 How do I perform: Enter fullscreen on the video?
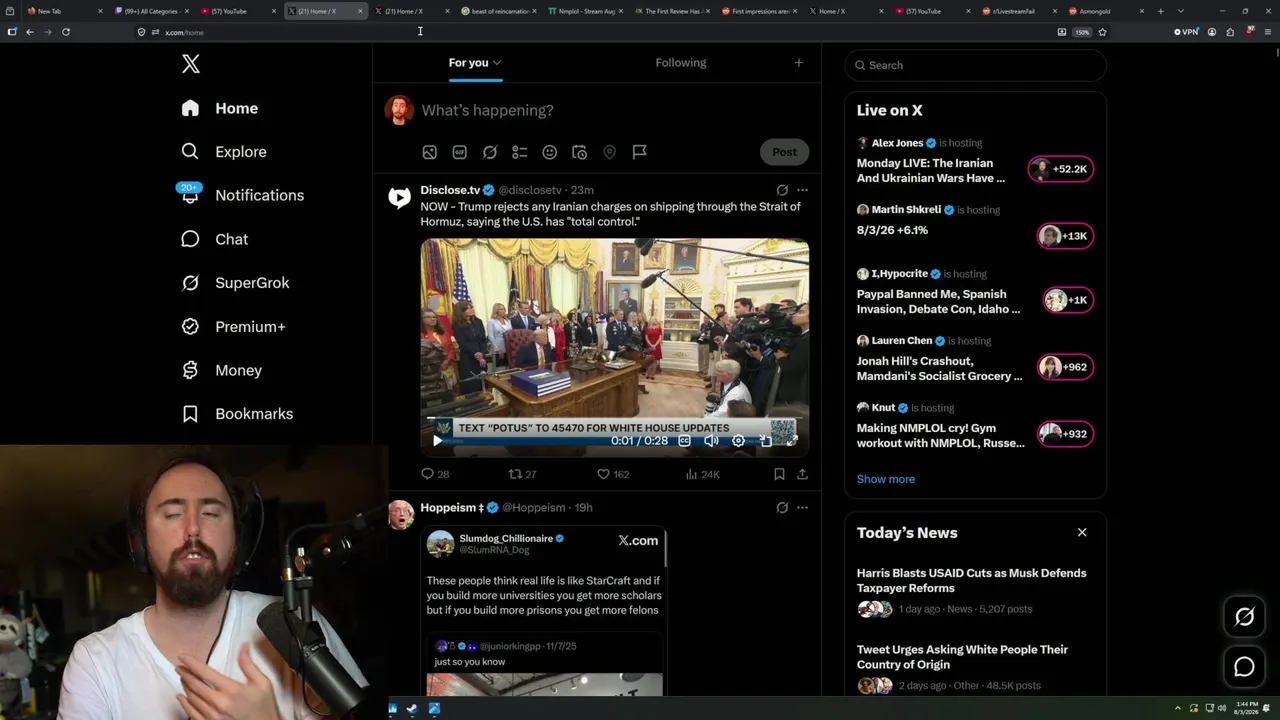point(791,441)
